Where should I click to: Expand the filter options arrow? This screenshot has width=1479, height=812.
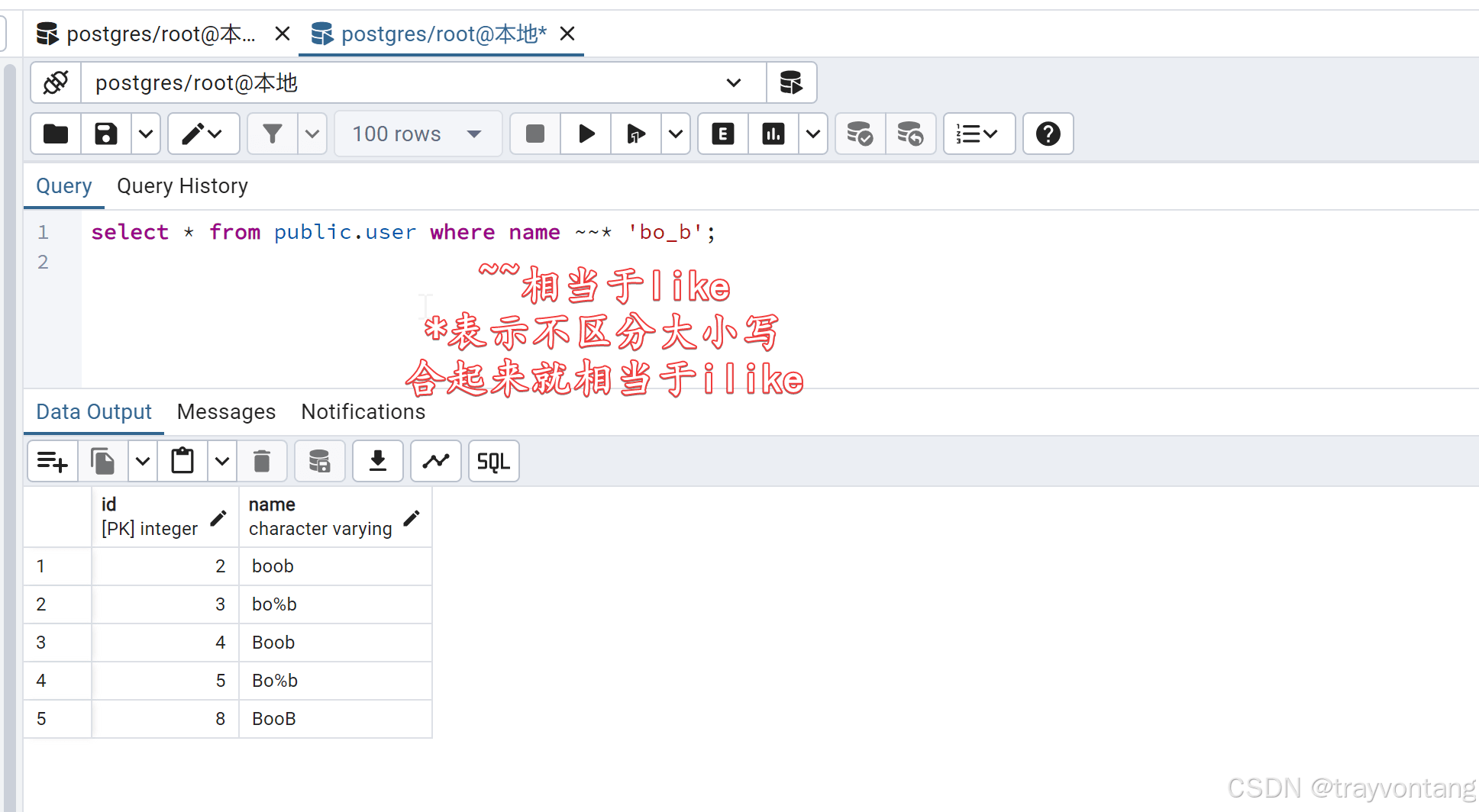(312, 134)
